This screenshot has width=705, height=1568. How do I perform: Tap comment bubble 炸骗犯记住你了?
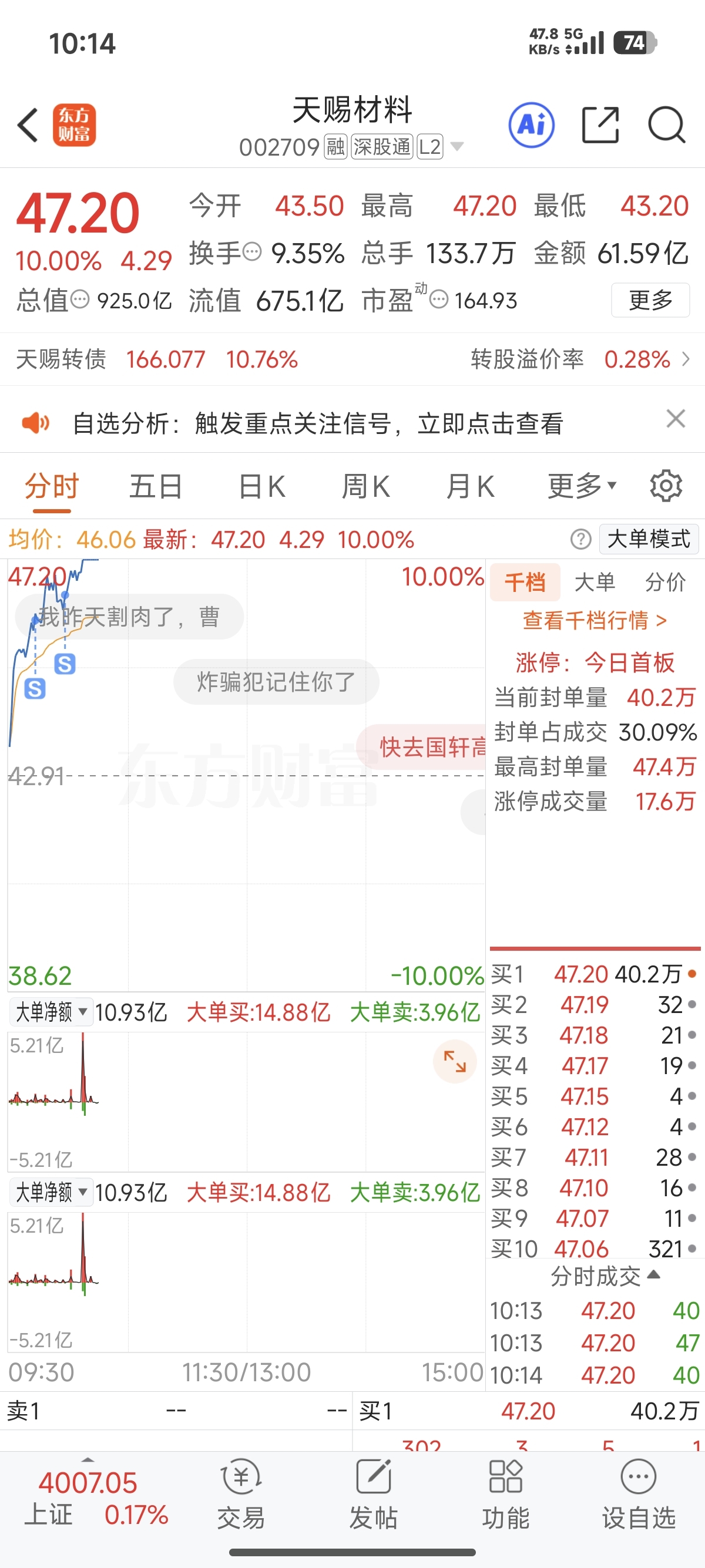276,682
